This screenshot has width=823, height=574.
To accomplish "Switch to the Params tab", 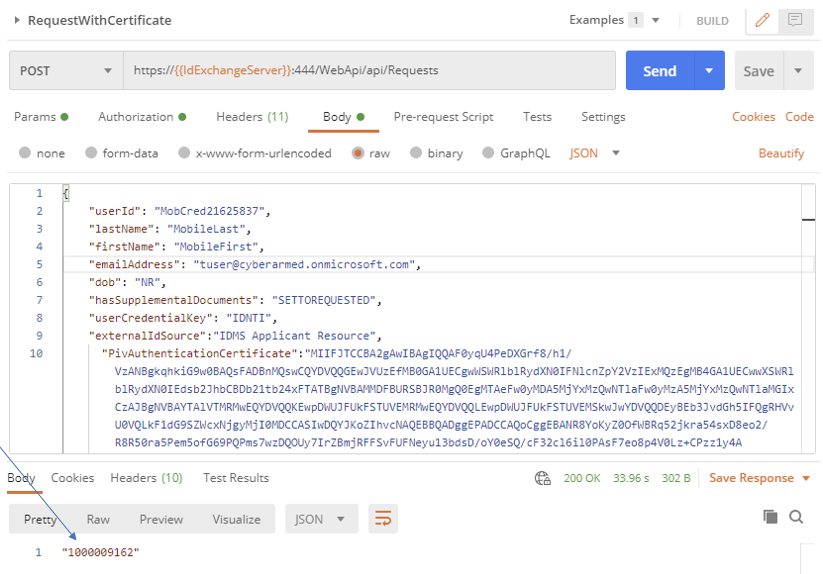I will (x=41, y=116).
